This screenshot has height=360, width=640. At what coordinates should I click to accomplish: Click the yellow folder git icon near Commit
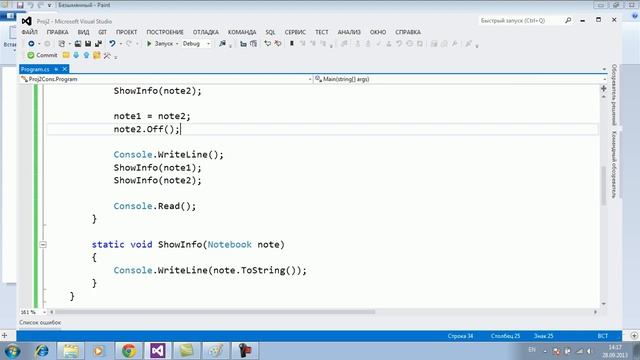pos(66,55)
